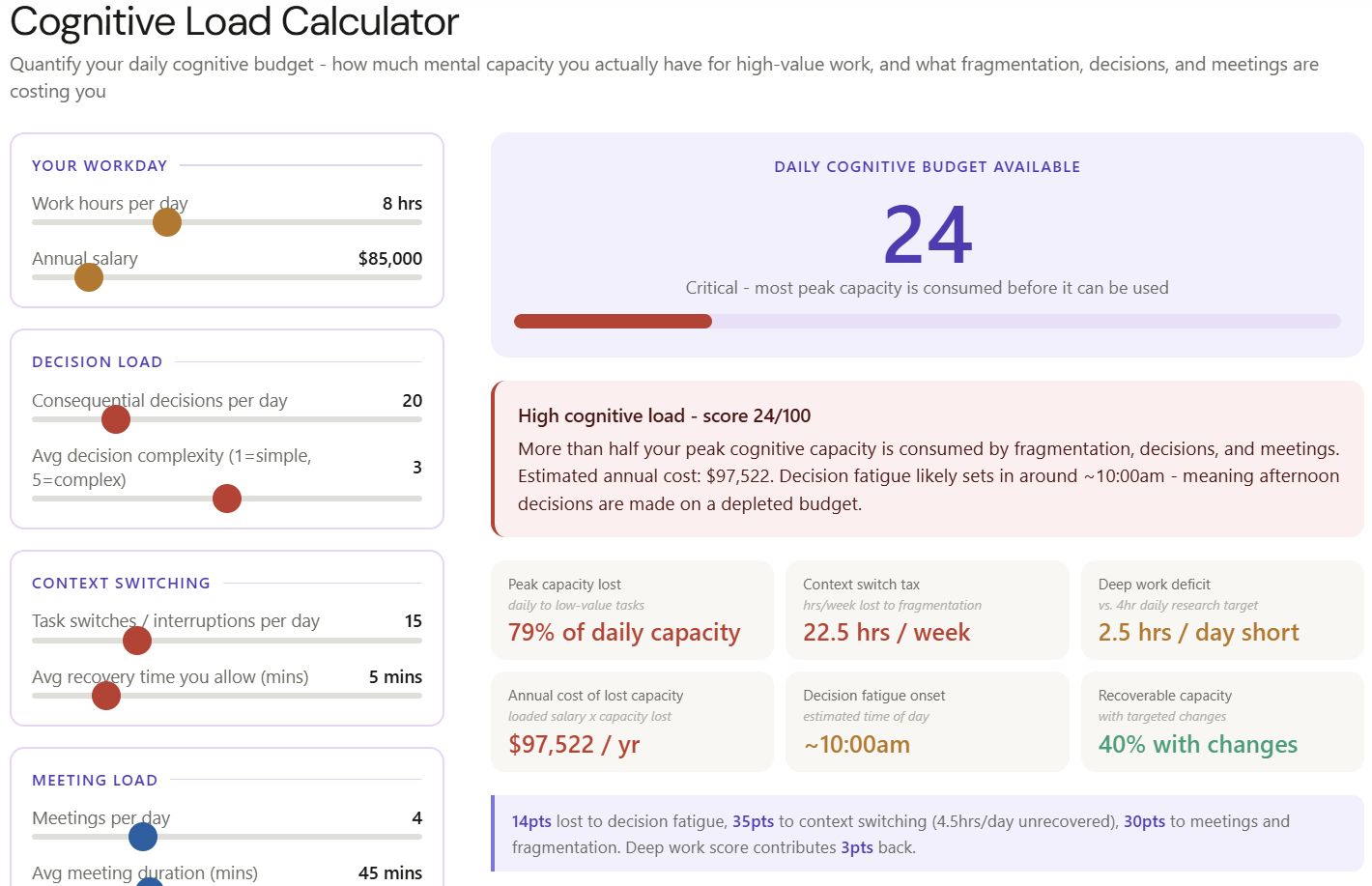Screen dimensions: 1372x886
Task: Click the red cognitive budget progress bar
Action: [x=613, y=322]
